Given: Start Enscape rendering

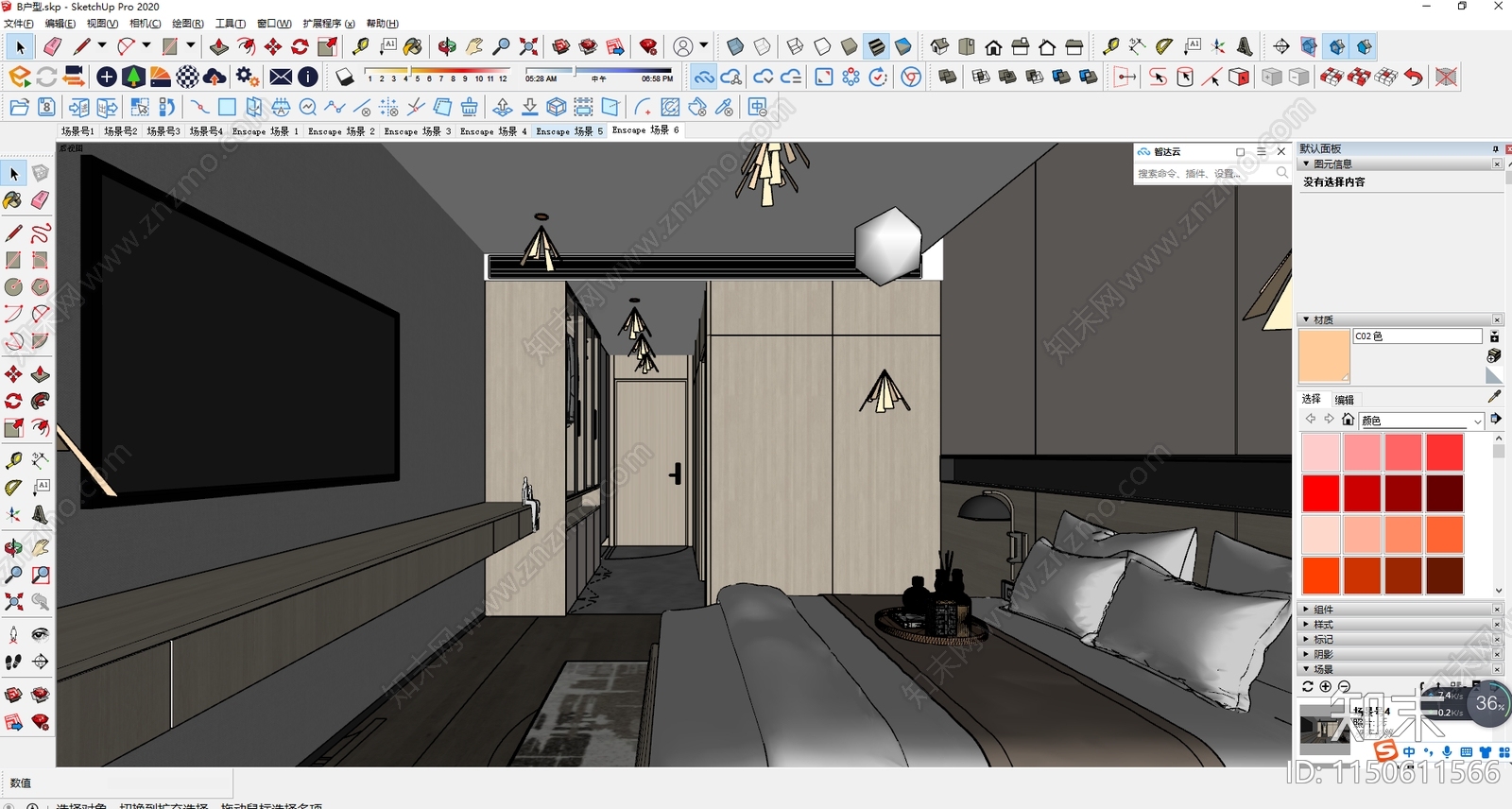Looking at the screenshot, I should click(x=20, y=77).
